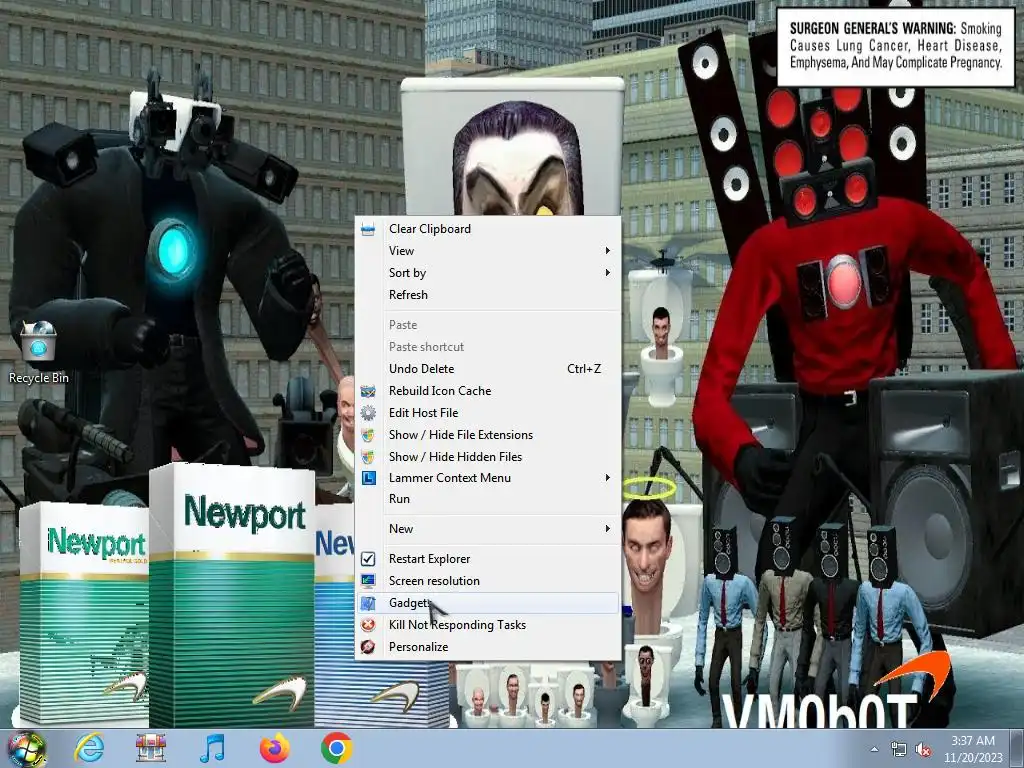
Task: Click the Personalize entry icon
Action: click(368, 647)
